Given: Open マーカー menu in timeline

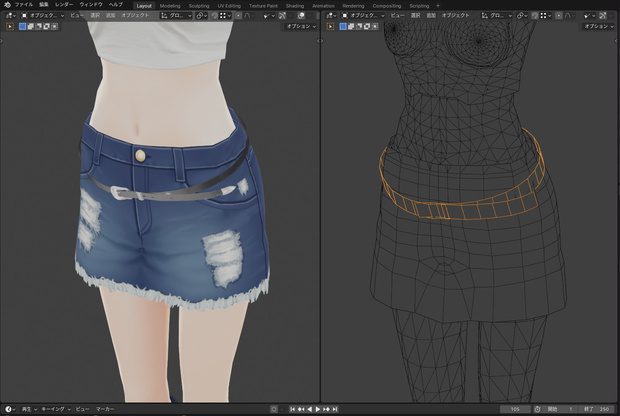Looking at the screenshot, I should pos(105,409).
